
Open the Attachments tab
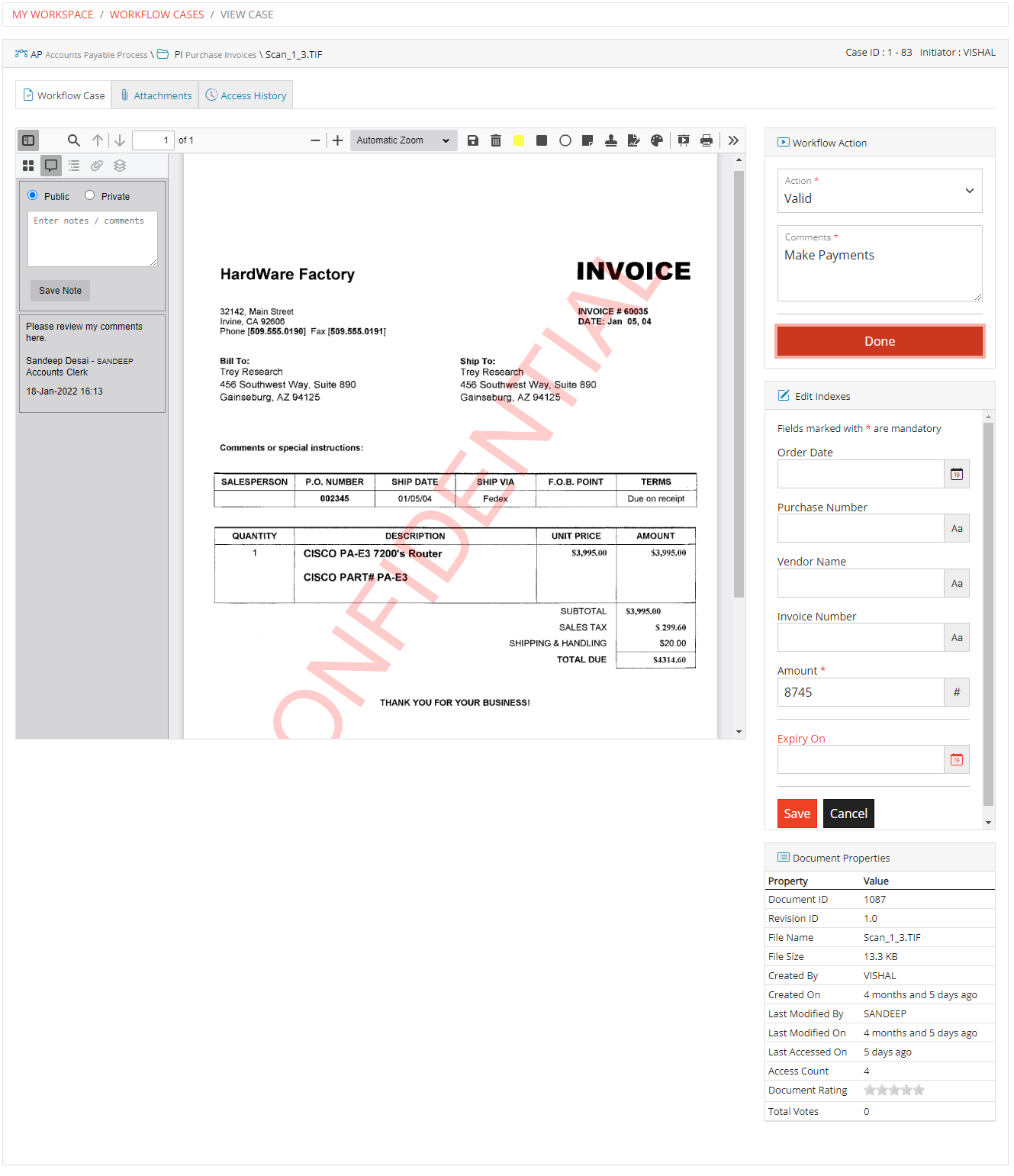click(156, 95)
